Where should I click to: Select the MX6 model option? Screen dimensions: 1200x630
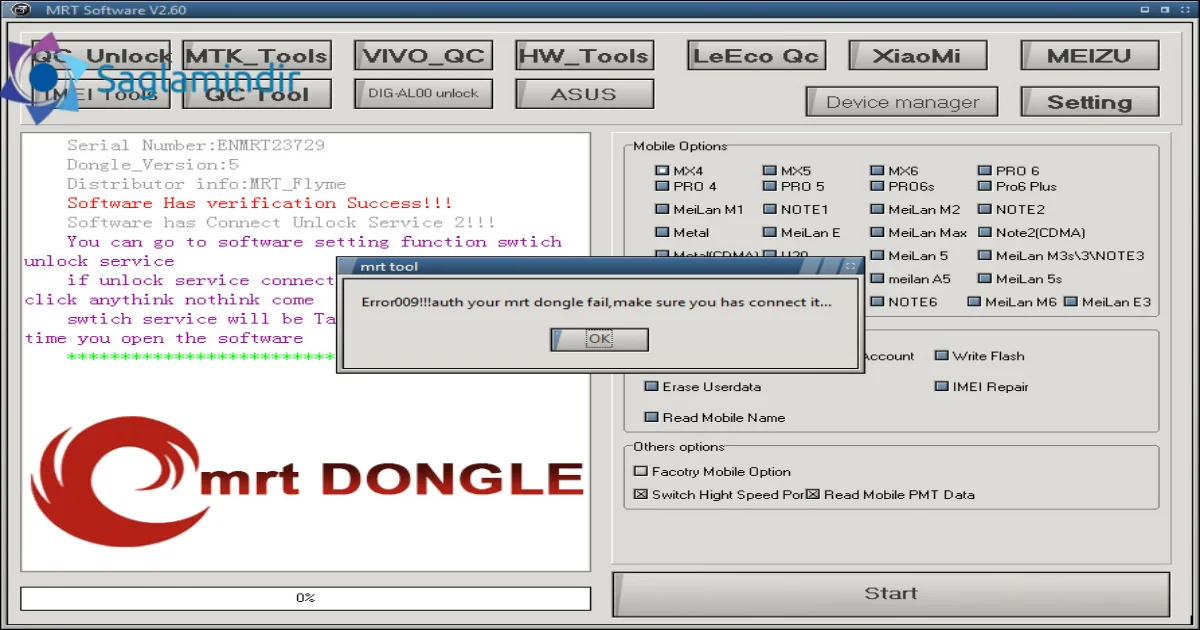895,171
